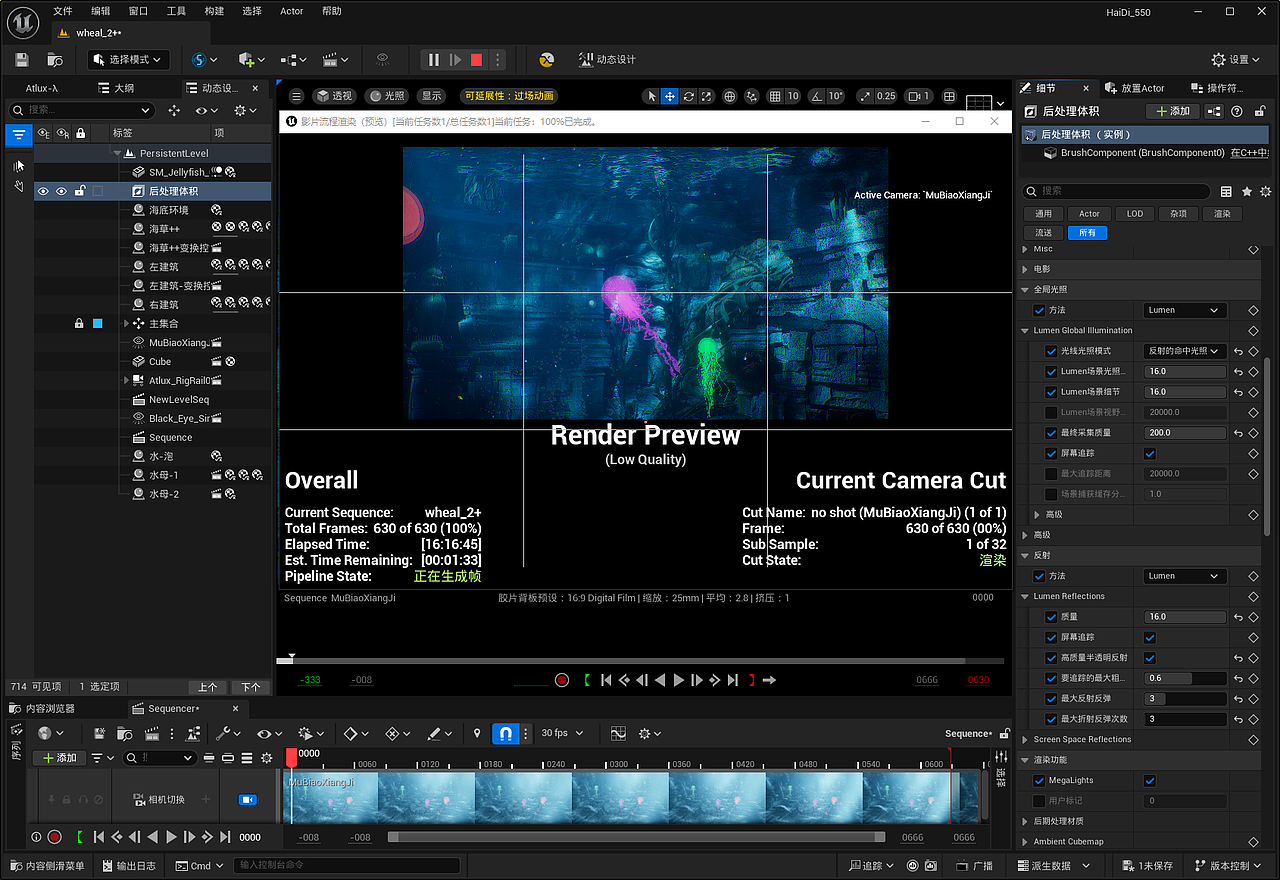The height and width of the screenshot is (880, 1280).
Task: Open the 反射 方法 Lumen dropdown
Action: [1185, 576]
